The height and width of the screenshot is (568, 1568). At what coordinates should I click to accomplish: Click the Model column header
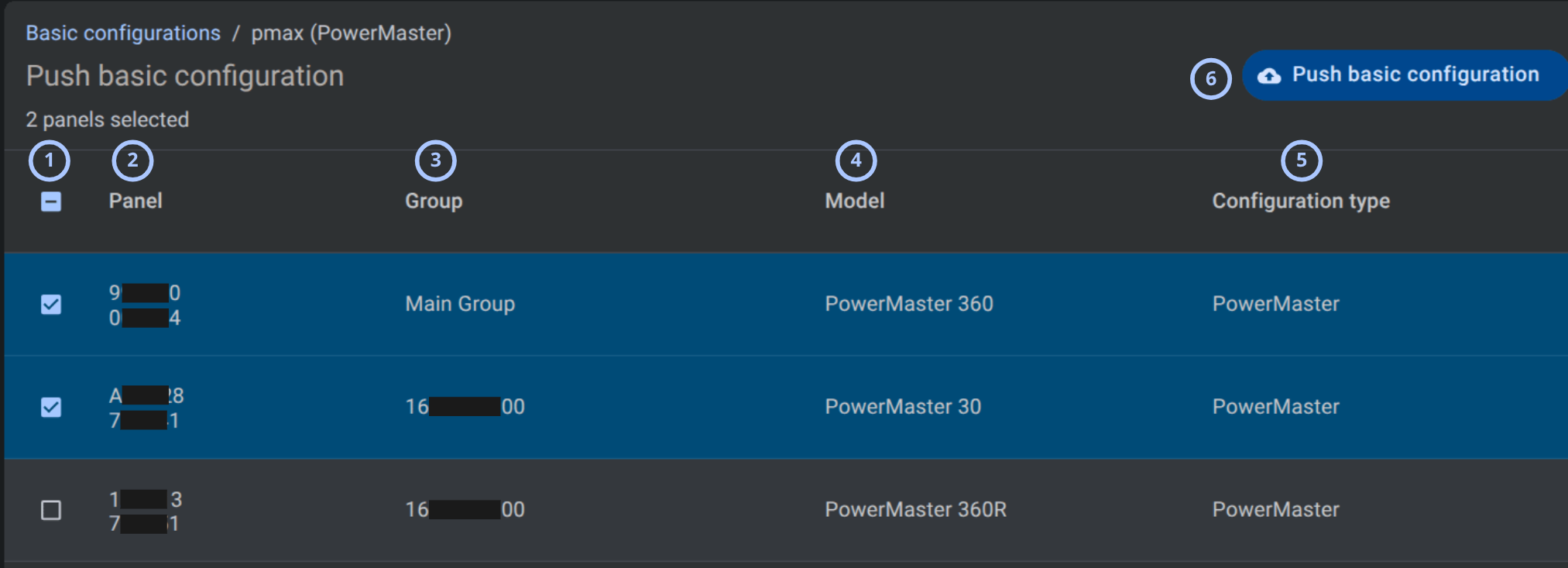[x=855, y=201]
